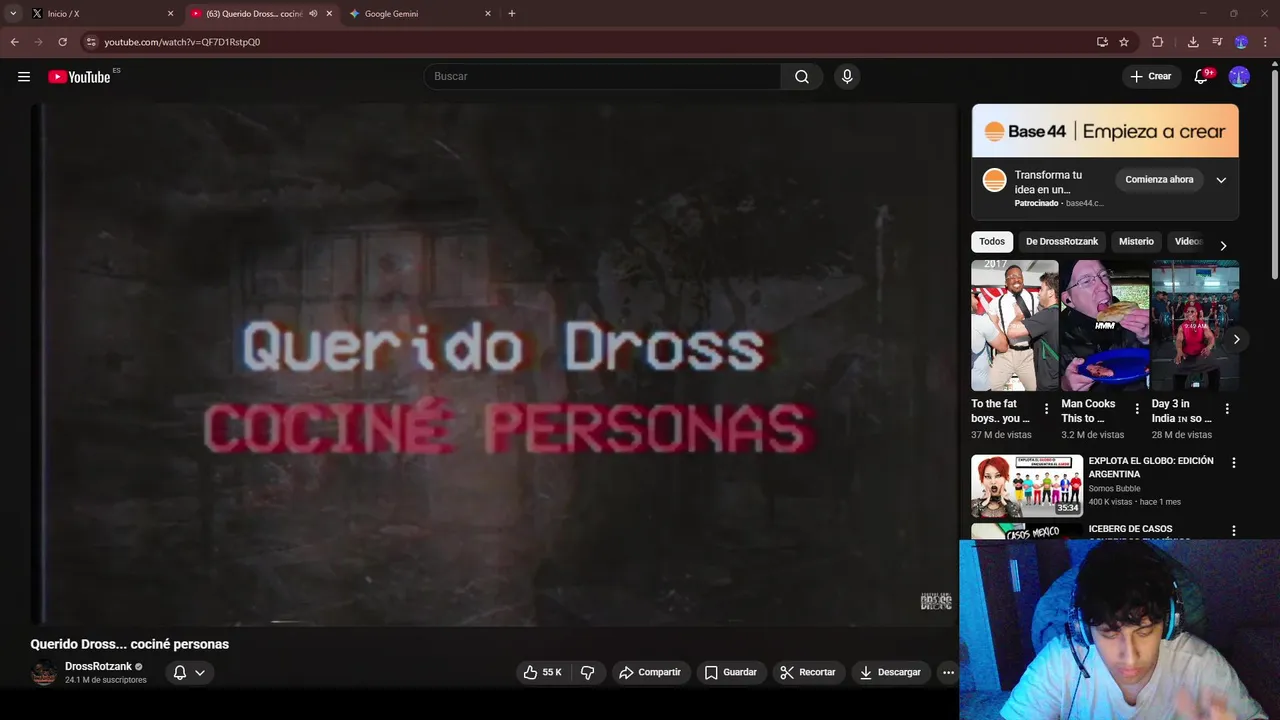Viewport: 1280px width, 720px height.
Task: Select the 'Todos' filter chip
Action: point(992,242)
